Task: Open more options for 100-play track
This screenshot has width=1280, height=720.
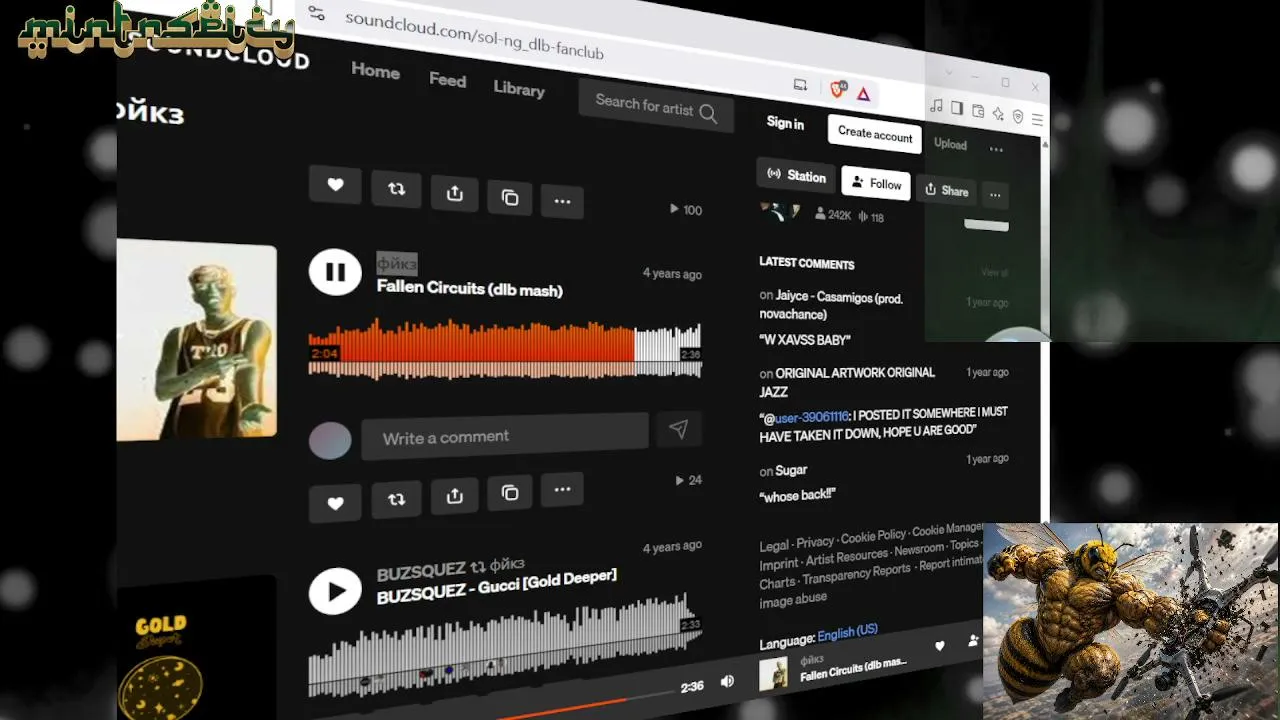Action: [x=562, y=201]
